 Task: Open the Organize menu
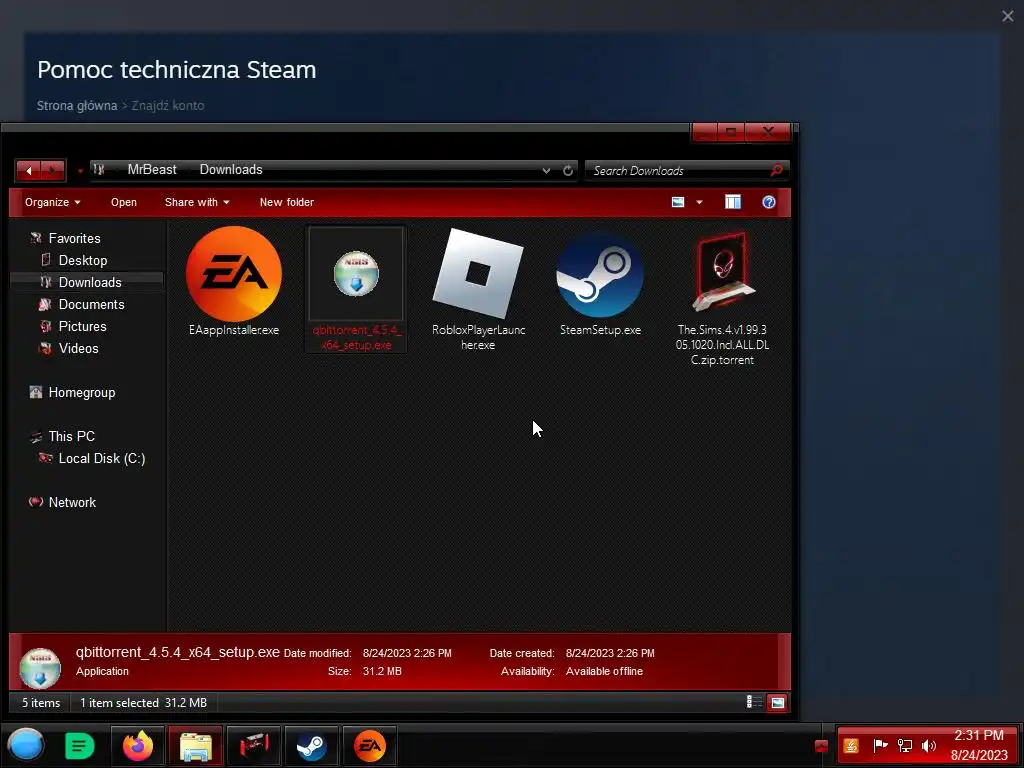(52, 202)
